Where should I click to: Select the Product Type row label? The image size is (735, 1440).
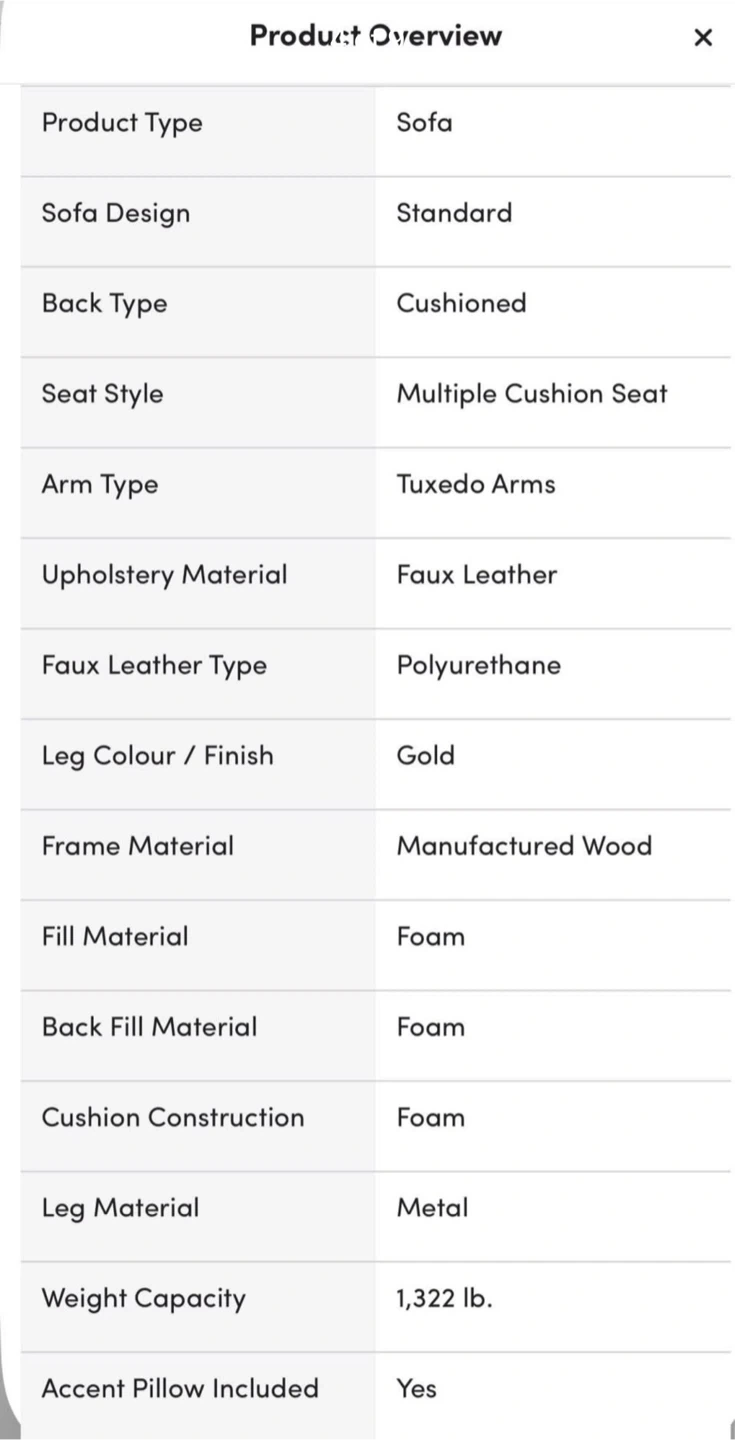point(122,123)
